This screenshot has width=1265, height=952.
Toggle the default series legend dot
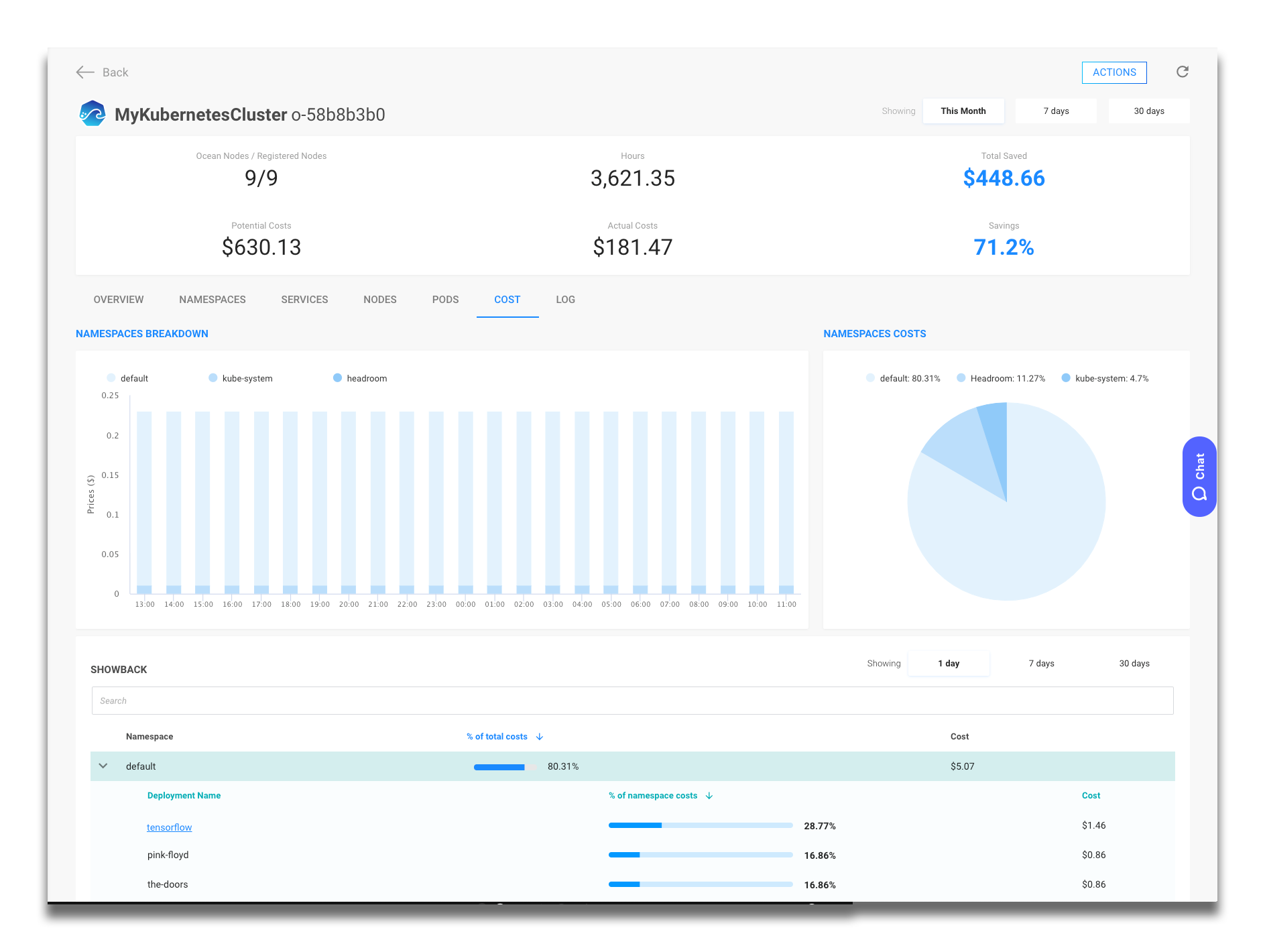coord(111,378)
